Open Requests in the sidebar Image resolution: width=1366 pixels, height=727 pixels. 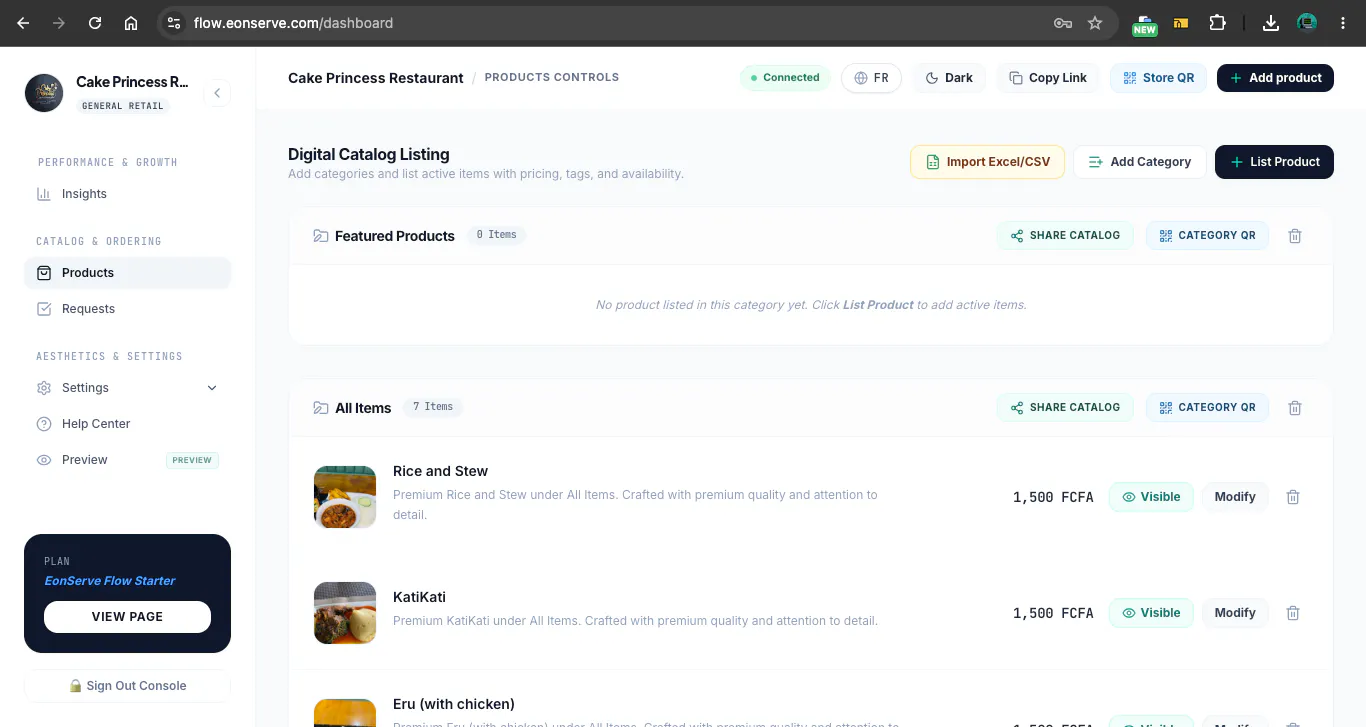(127, 309)
